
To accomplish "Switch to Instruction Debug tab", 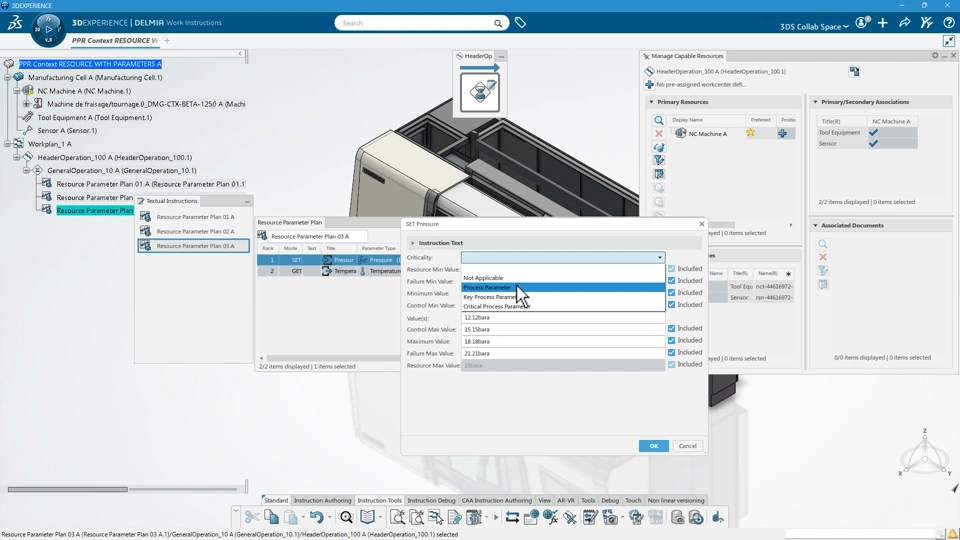I will coord(432,500).
